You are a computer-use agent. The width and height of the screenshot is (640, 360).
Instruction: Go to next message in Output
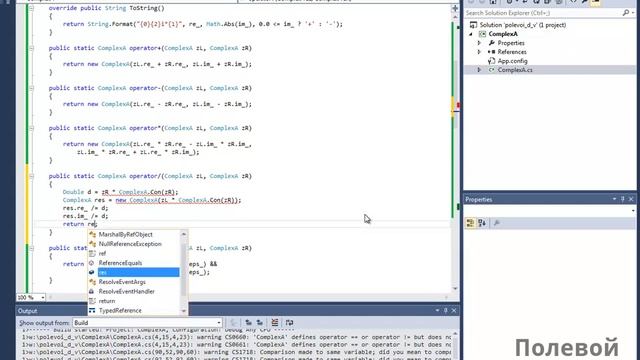tap(260, 323)
